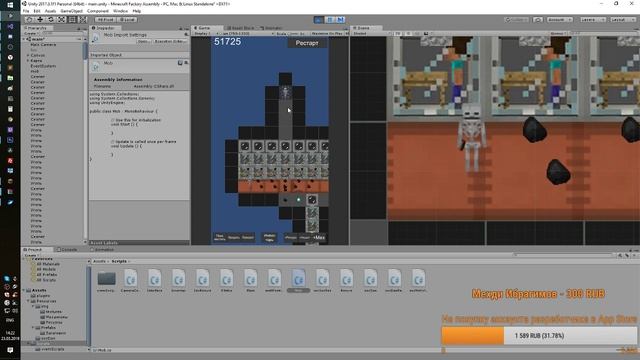Click the Рестарт button in Game view
Viewport: 640px width, 360px height.
[x=307, y=43]
